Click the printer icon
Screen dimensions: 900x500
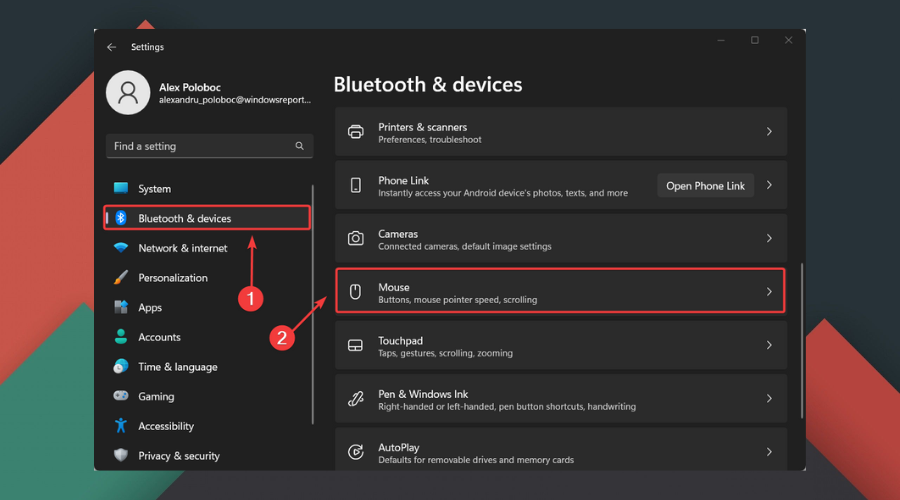355,131
